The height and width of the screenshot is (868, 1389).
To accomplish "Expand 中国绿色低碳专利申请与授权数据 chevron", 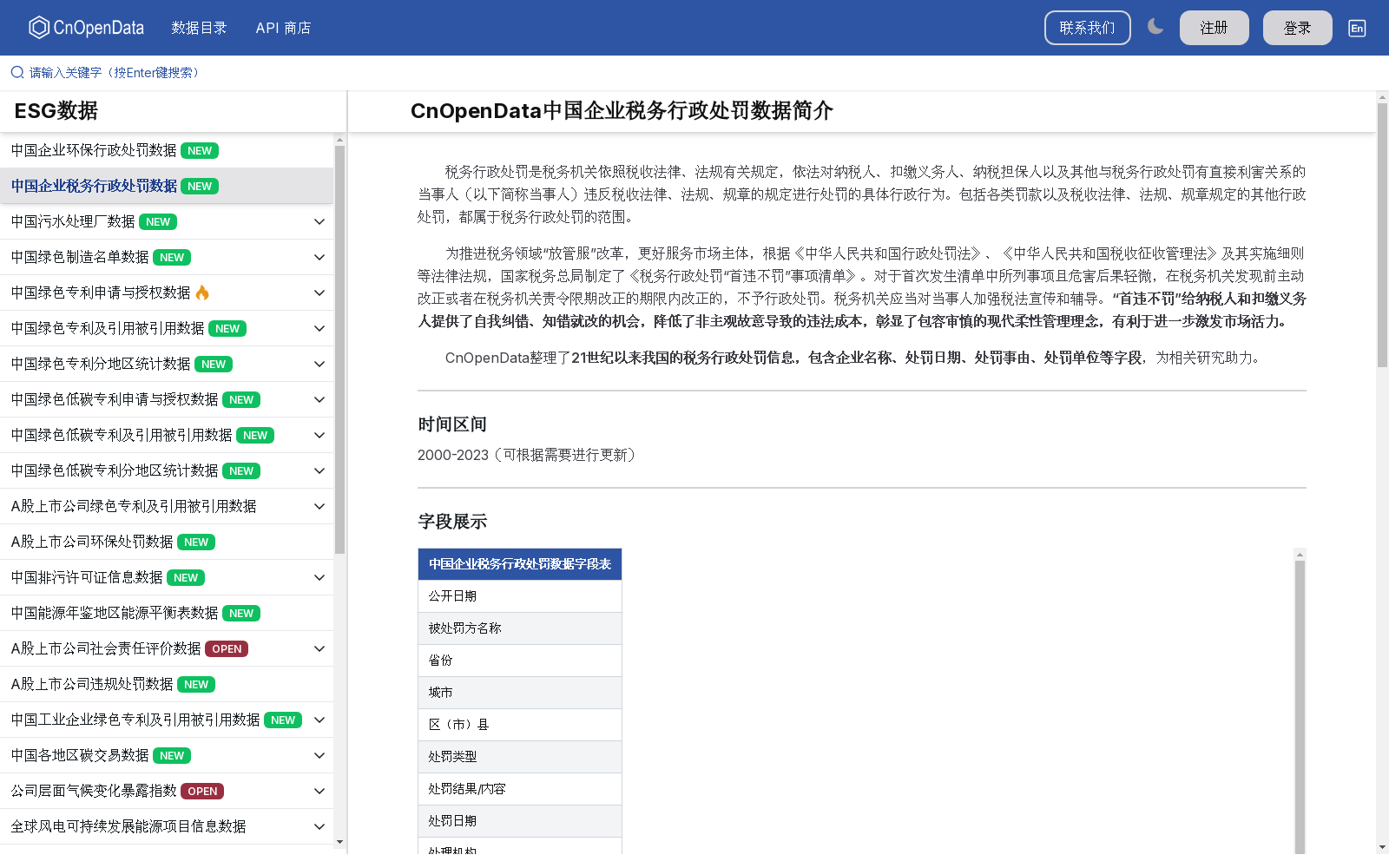I will coord(319,399).
